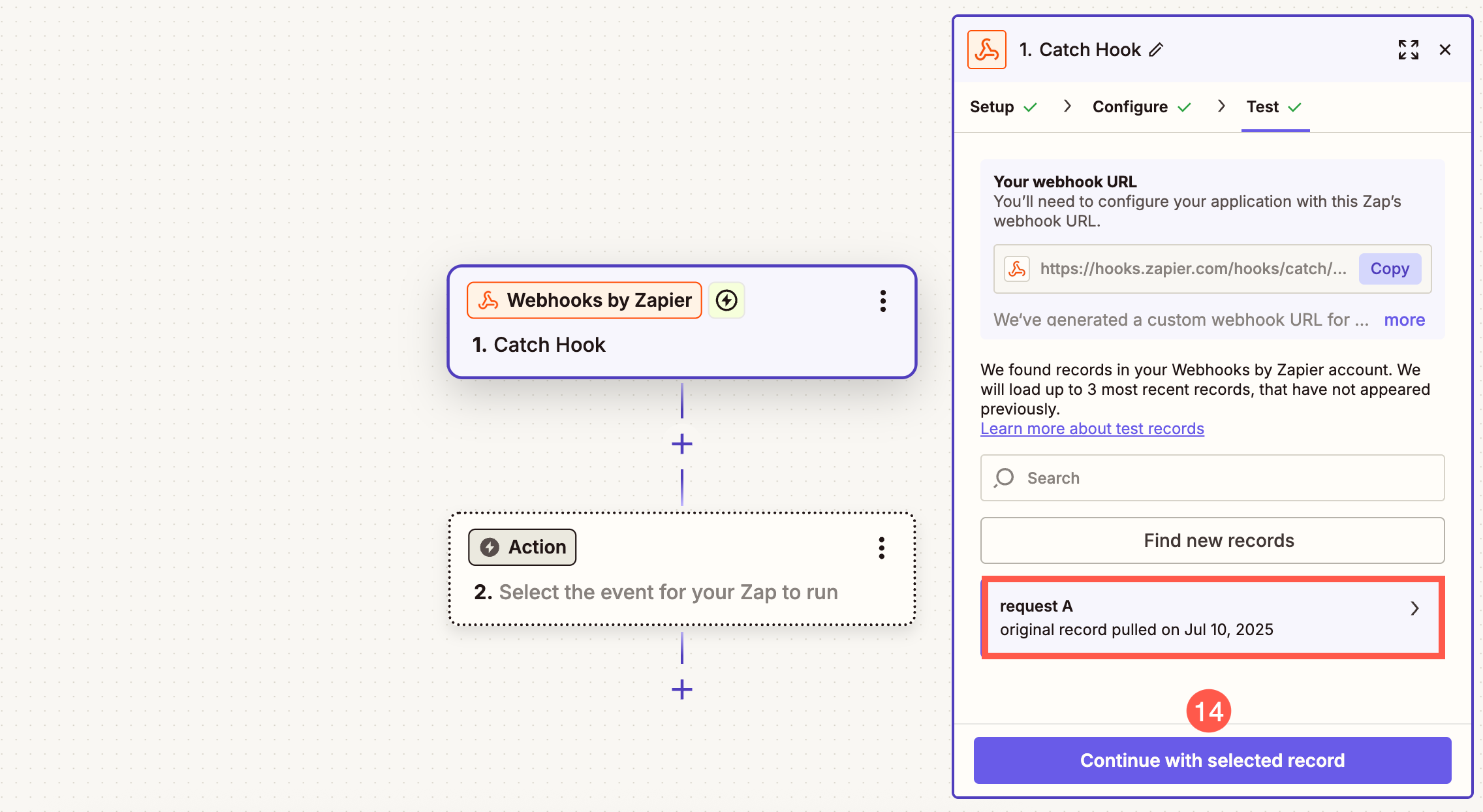The width and height of the screenshot is (1483, 812).
Task: Add a step between Catch Hook and Action
Action: 682,444
